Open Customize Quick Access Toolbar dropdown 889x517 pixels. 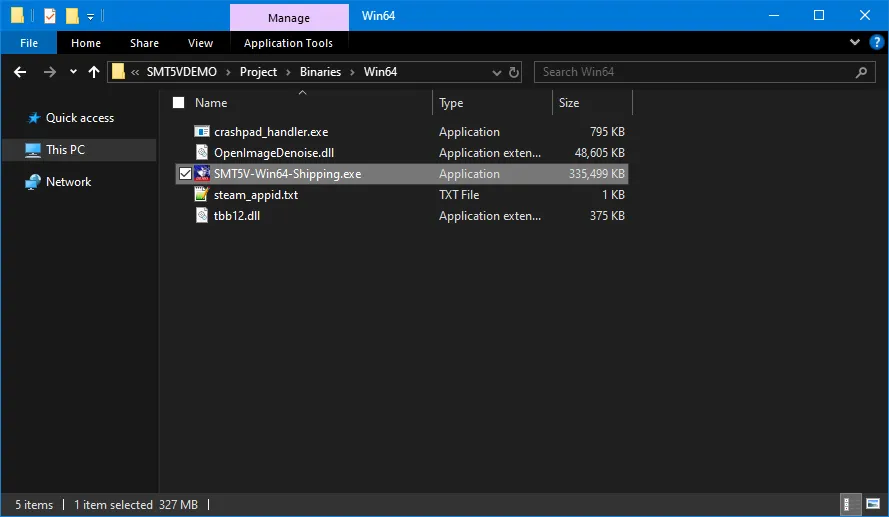tap(90, 17)
